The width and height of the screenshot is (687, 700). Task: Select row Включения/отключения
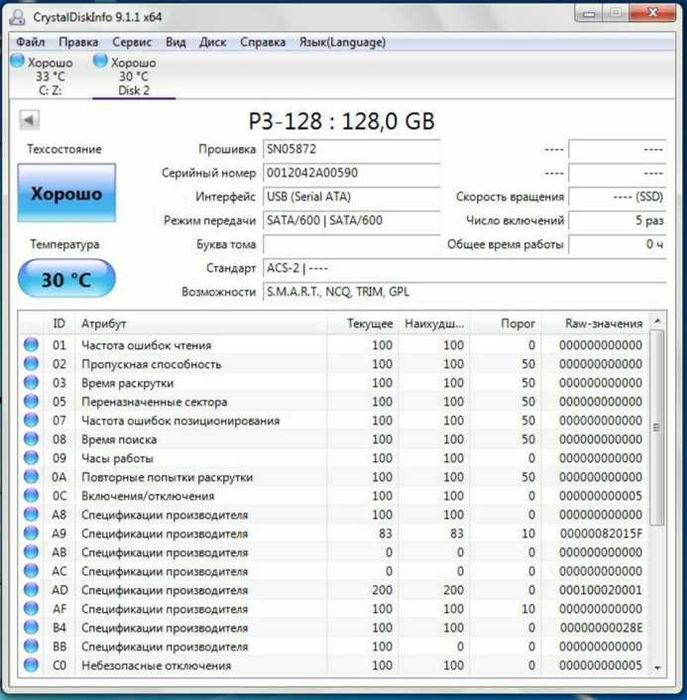coord(334,496)
